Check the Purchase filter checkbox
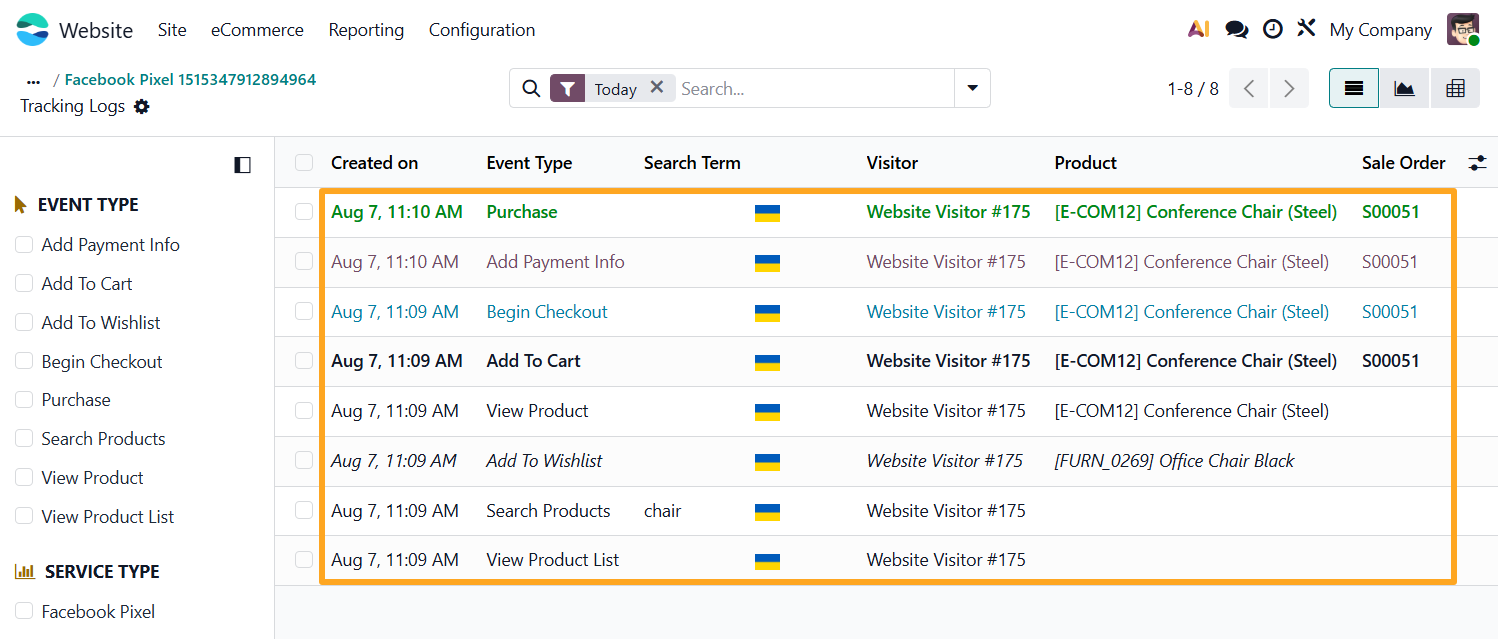This screenshot has width=1498, height=639. (x=24, y=400)
